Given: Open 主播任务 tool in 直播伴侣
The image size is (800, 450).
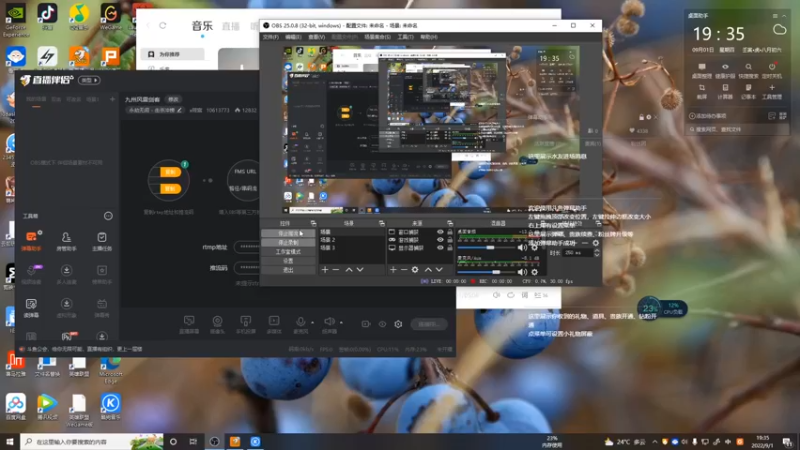Looking at the screenshot, I should [x=102, y=240].
